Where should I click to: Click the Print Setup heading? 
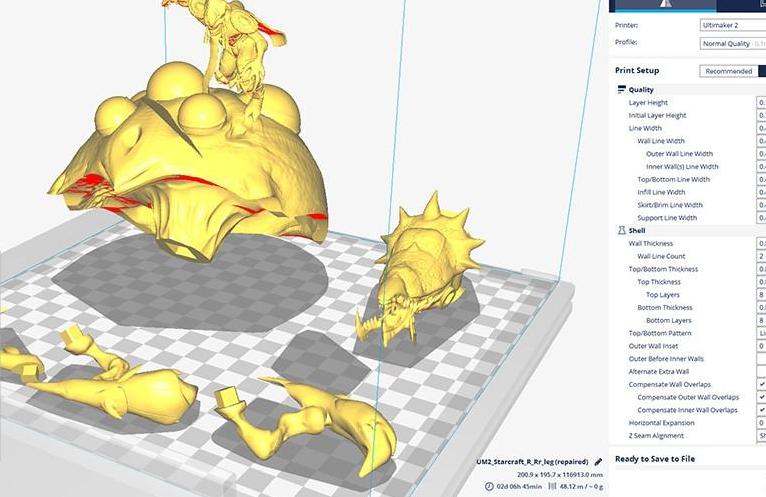coord(637,70)
